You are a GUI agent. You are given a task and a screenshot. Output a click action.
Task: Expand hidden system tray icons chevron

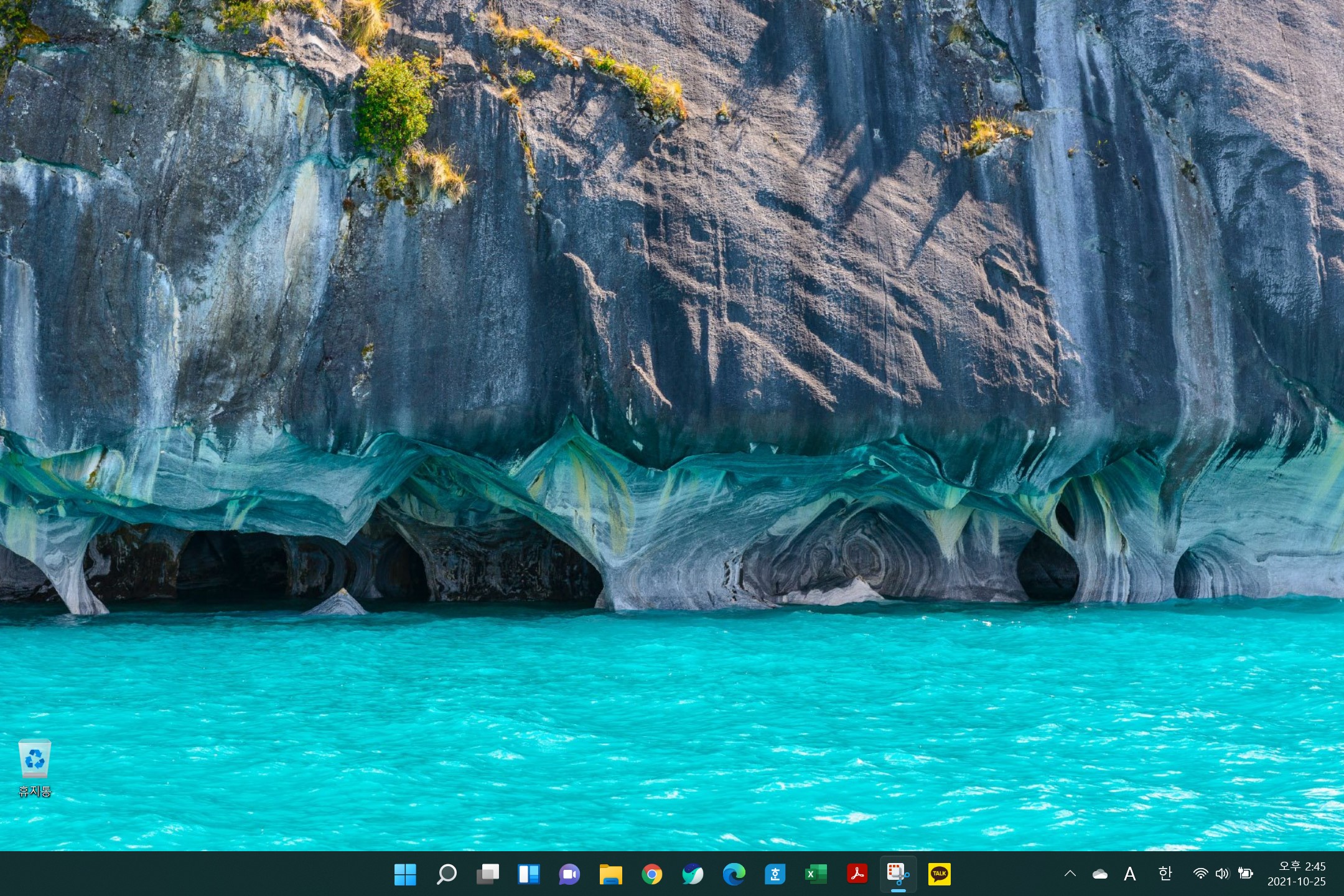[x=1070, y=874]
